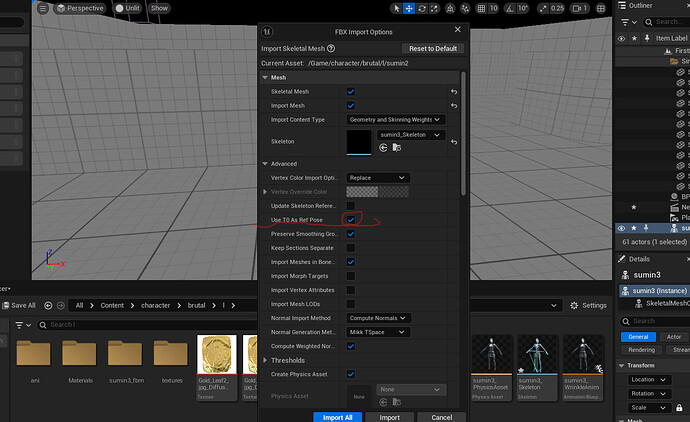Expand Vertex Override Color row
The height and width of the screenshot is (422, 690).
(x=265, y=192)
